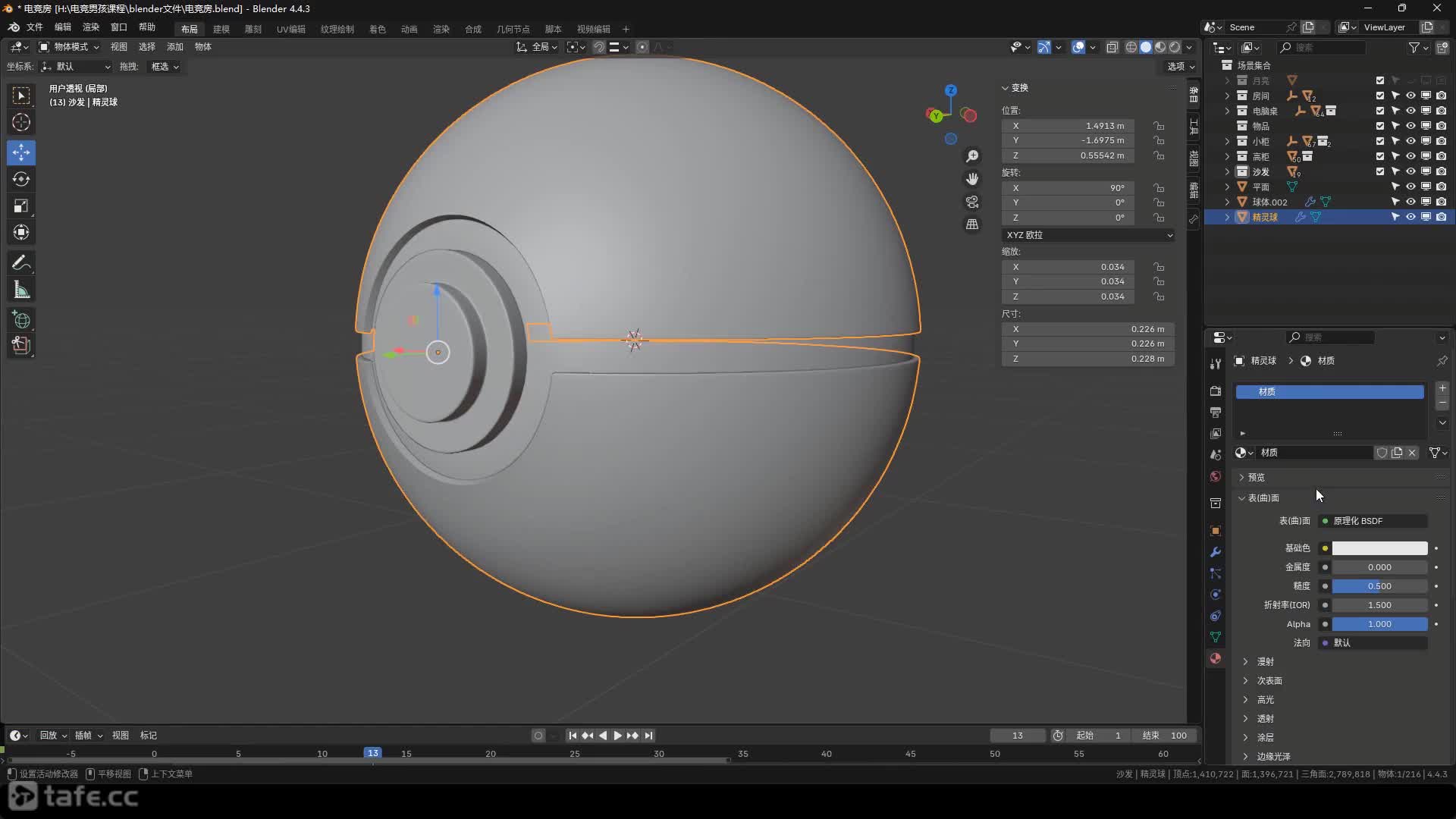Open the 编辑 menu
Viewport: 1456px width, 819px height.
[x=62, y=27]
